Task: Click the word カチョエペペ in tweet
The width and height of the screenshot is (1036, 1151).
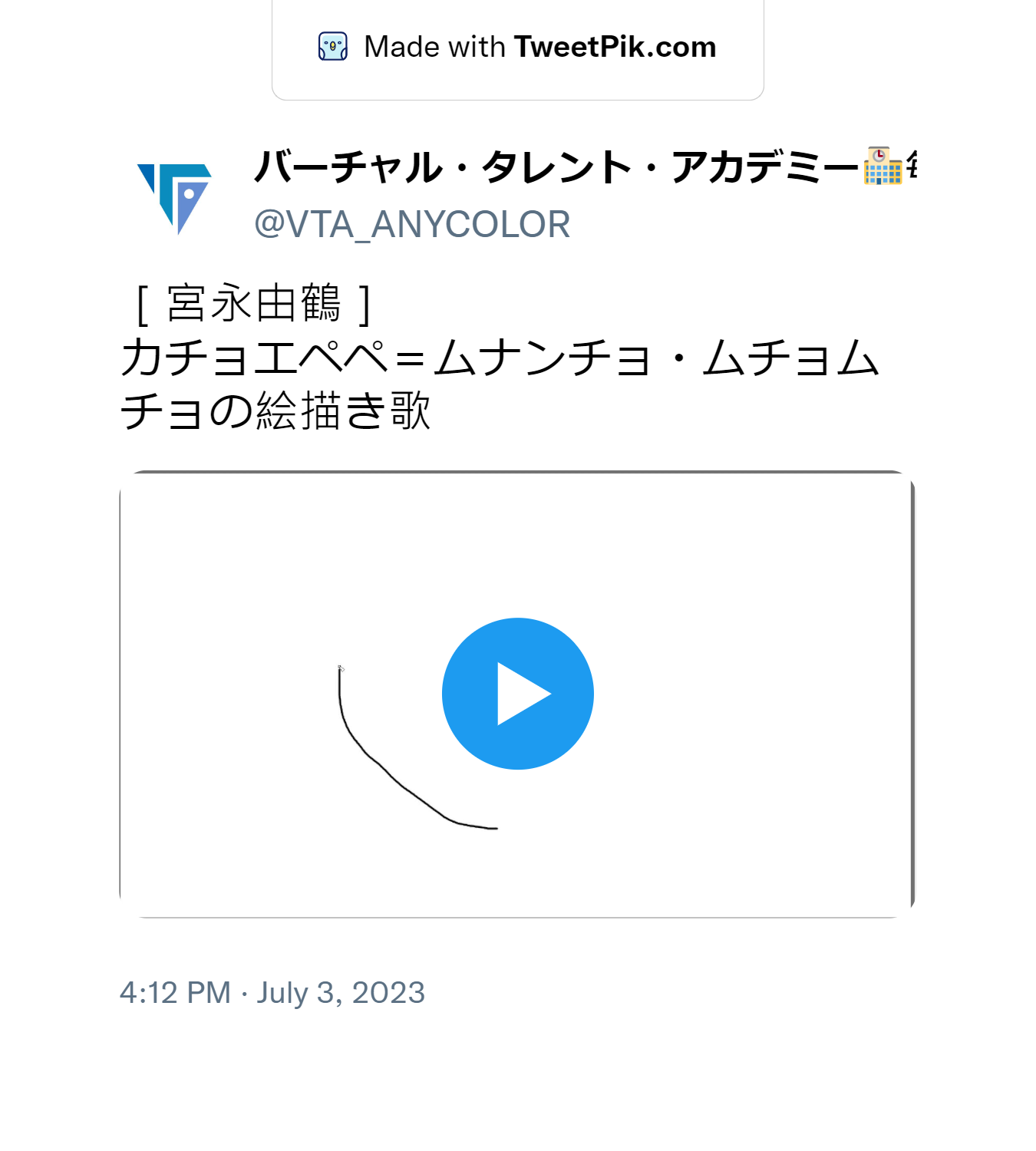Action: click(255, 358)
